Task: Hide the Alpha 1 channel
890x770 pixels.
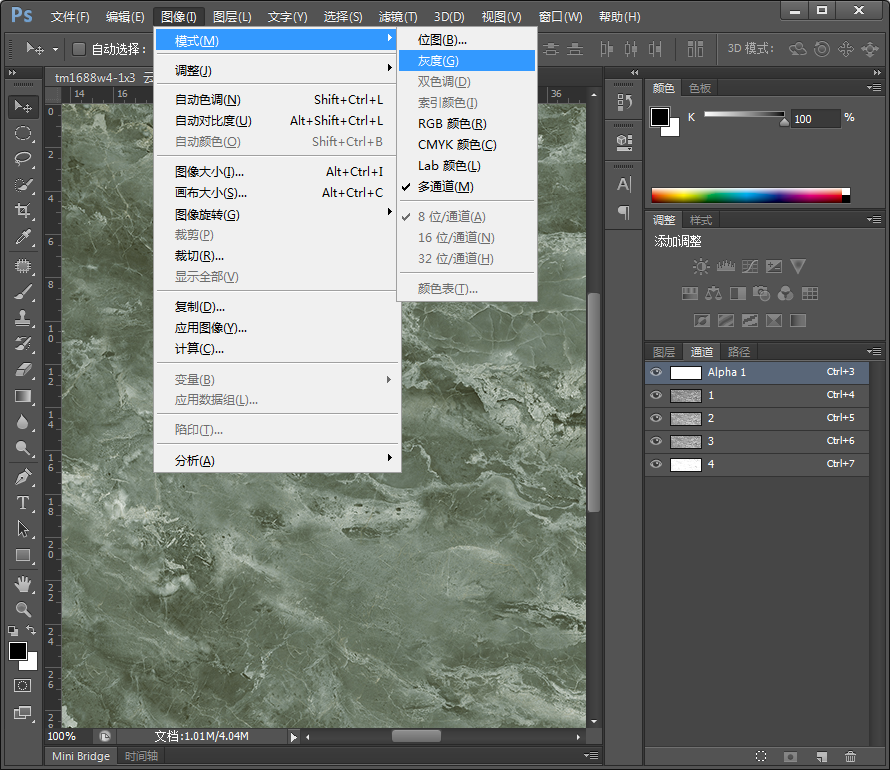Action: [x=656, y=372]
